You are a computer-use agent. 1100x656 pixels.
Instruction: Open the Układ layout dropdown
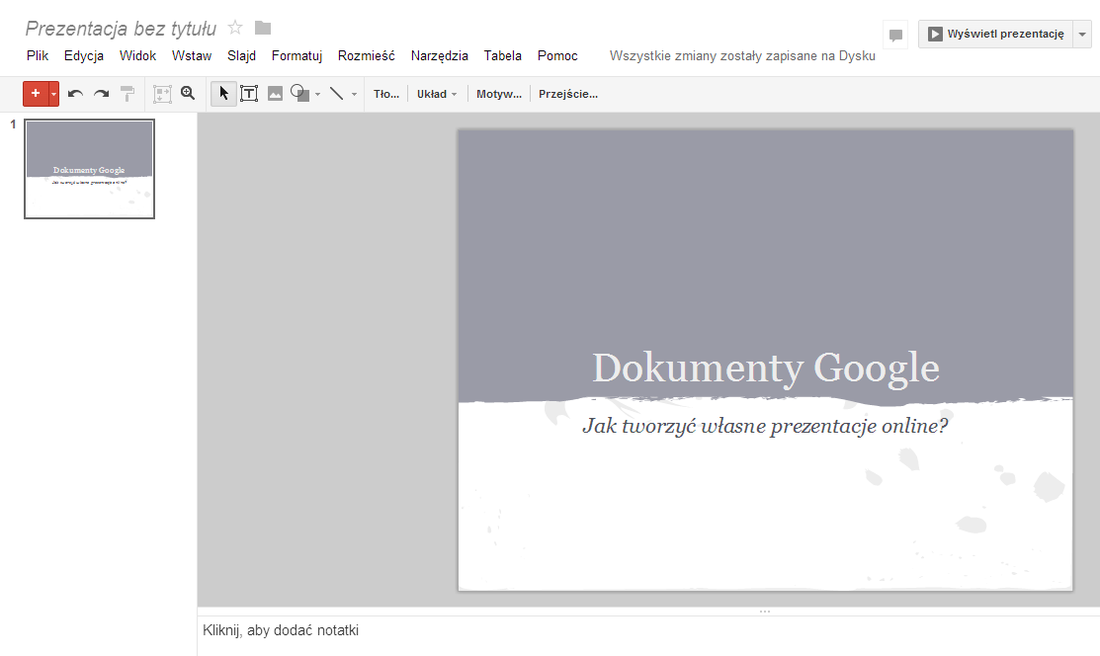[436, 94]
